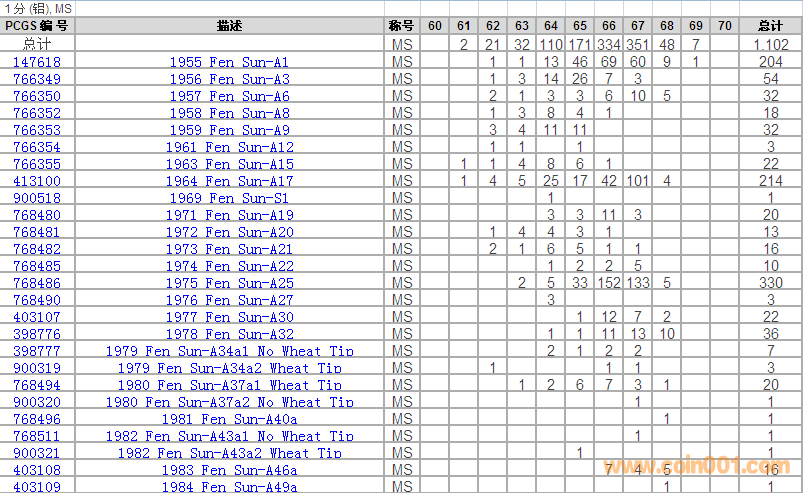Select 1980 Fen Sun-A37a1 Wheat Tip link
The image size is (803, 493).
[229, 385]
